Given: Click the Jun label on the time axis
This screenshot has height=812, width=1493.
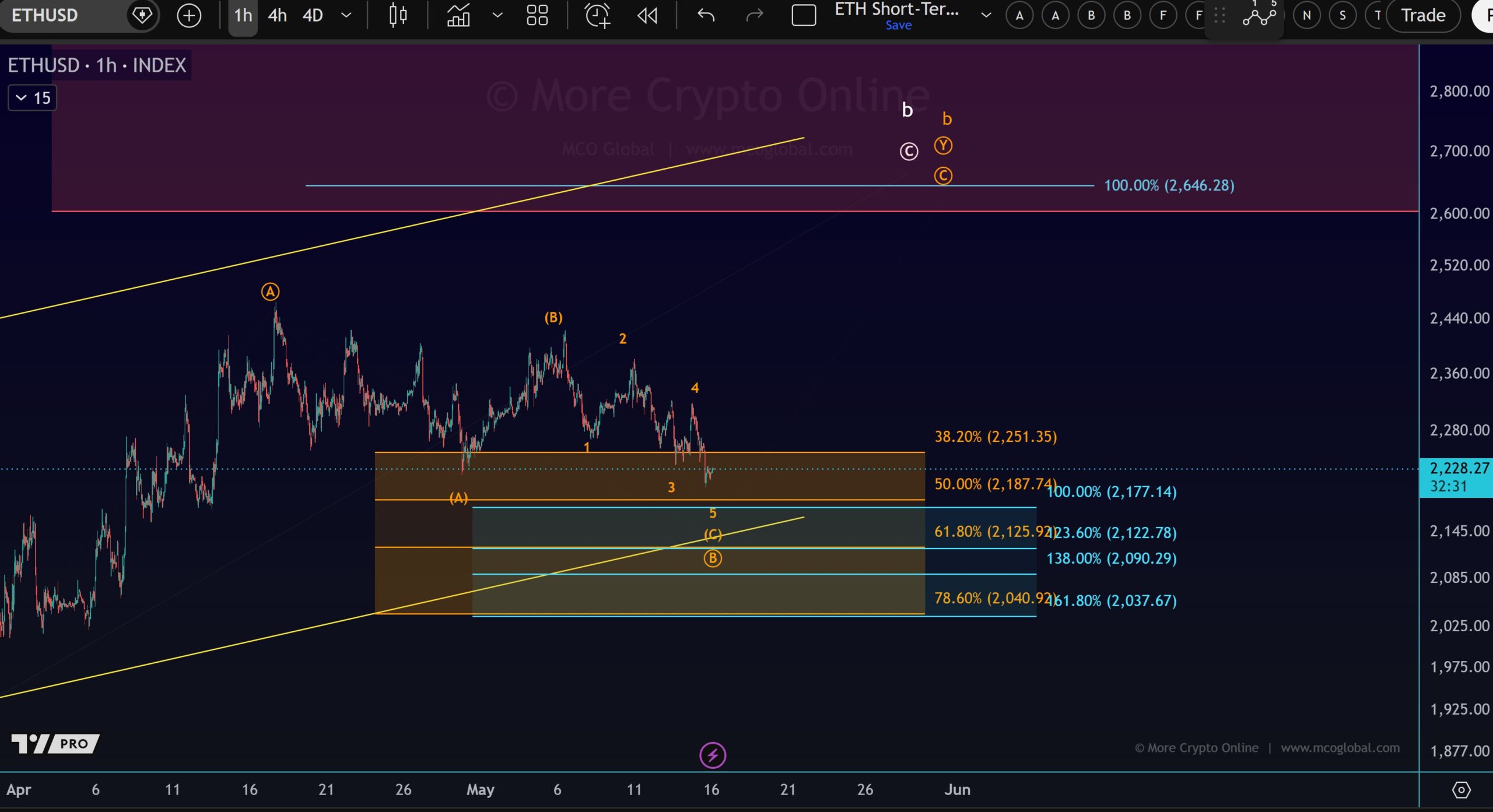Looking at the screenshot, I should 957,790.
